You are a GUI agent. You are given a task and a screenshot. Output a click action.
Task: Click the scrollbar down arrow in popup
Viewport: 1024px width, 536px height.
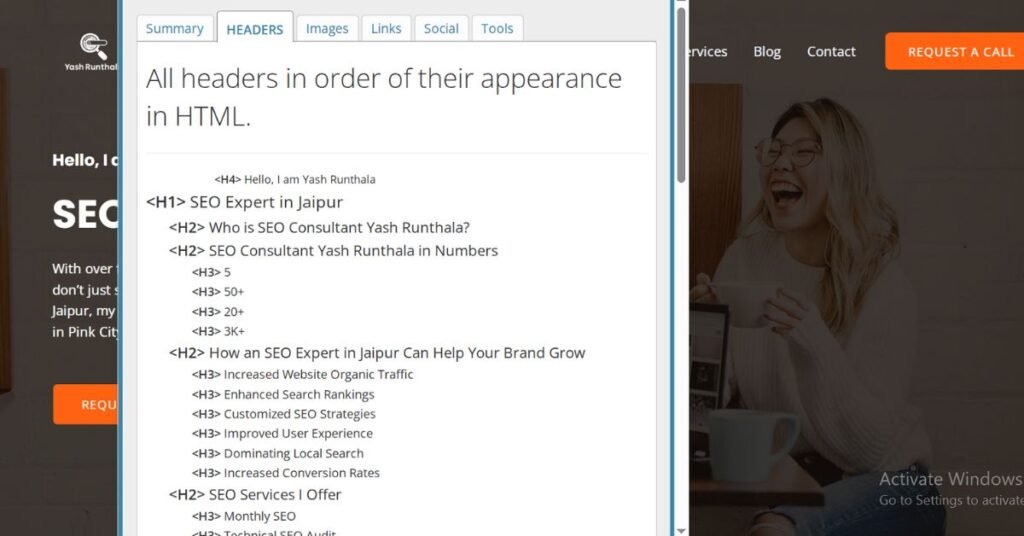681,530
